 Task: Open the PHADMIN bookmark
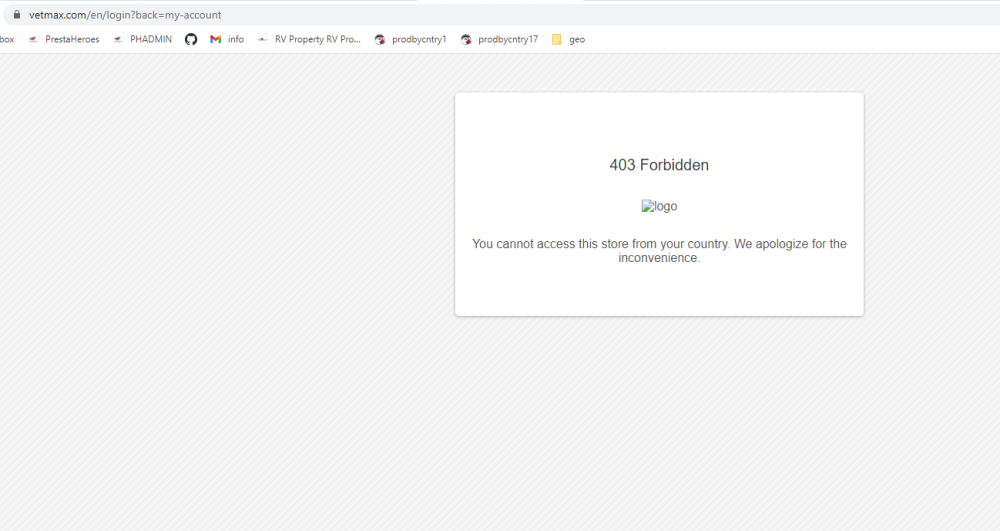pyautogui.click(x=142, y=40)
